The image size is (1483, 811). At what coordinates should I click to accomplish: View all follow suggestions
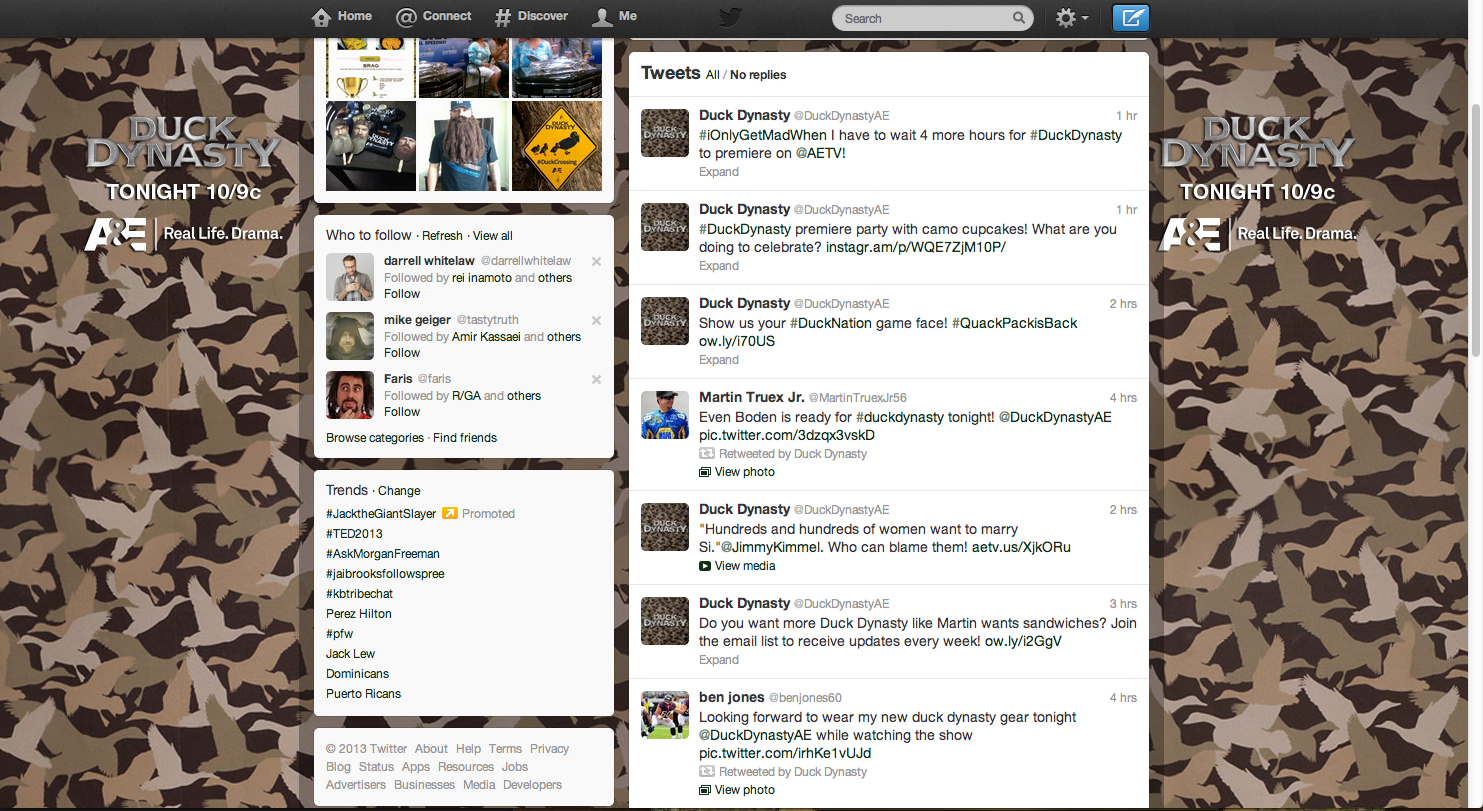pos(493,236)
